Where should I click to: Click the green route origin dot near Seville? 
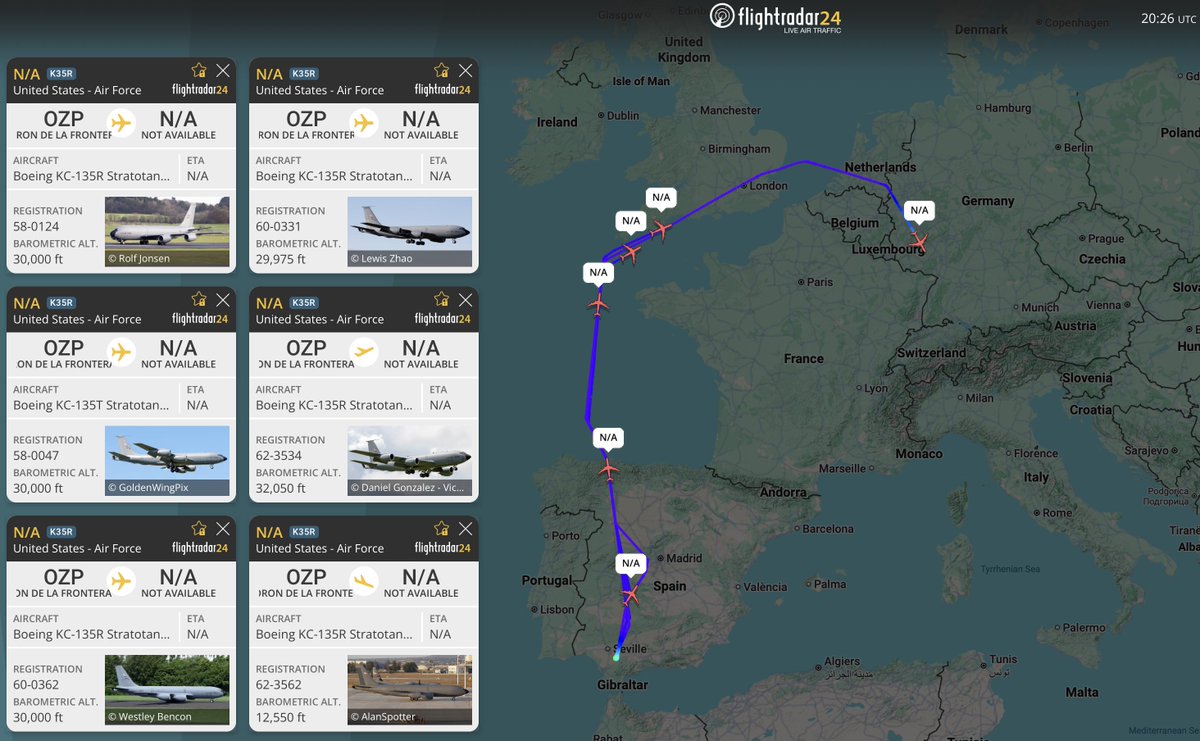tap(616, 657)
